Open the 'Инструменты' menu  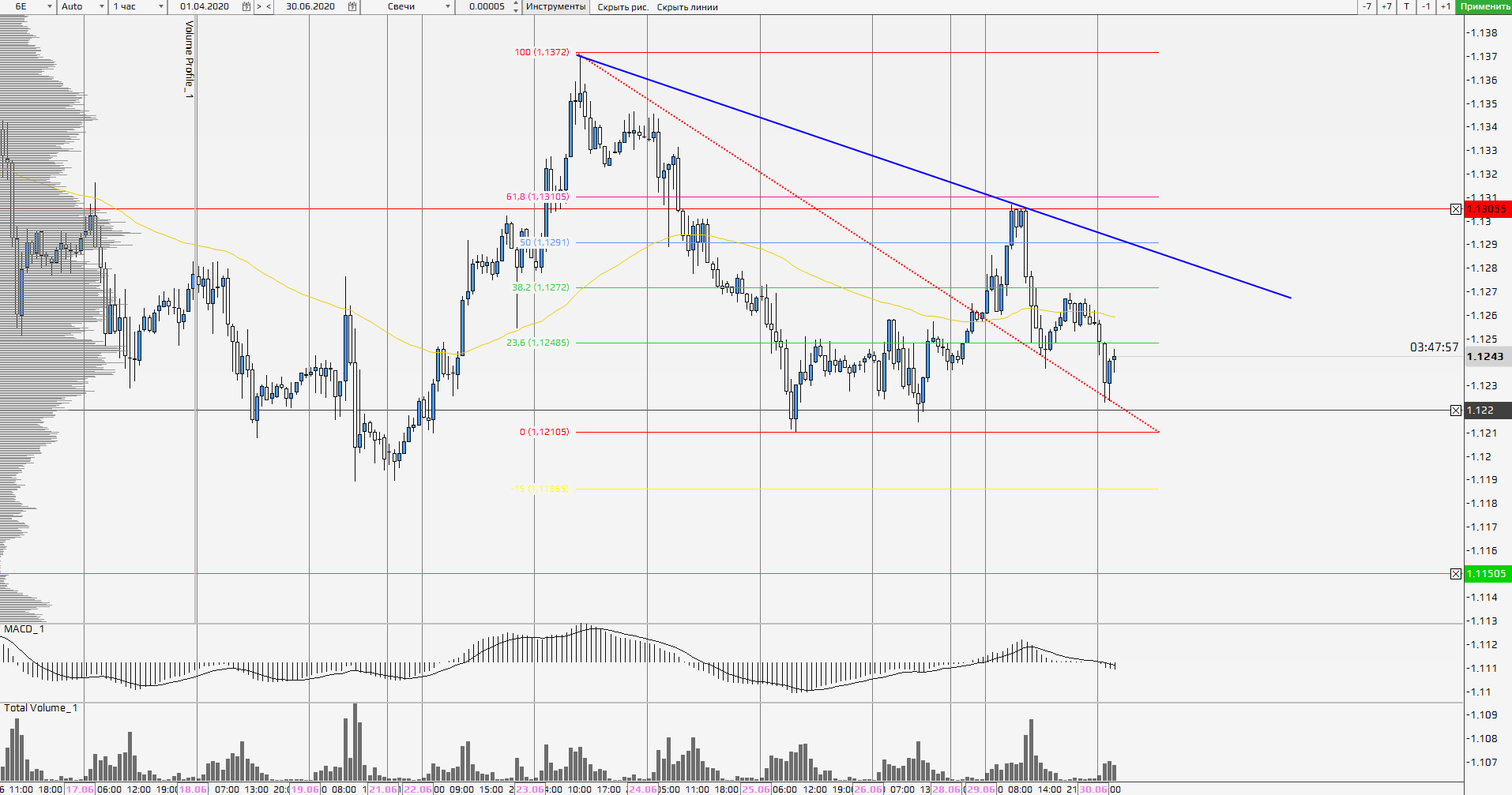[555, 6]
